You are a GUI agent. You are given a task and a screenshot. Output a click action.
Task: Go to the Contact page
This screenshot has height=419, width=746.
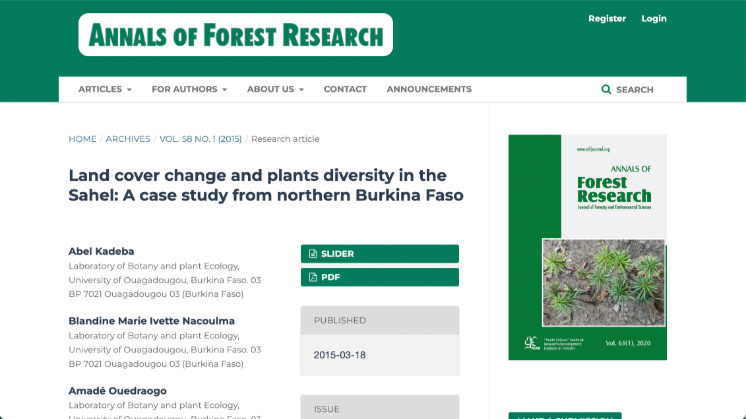[345, 89]
